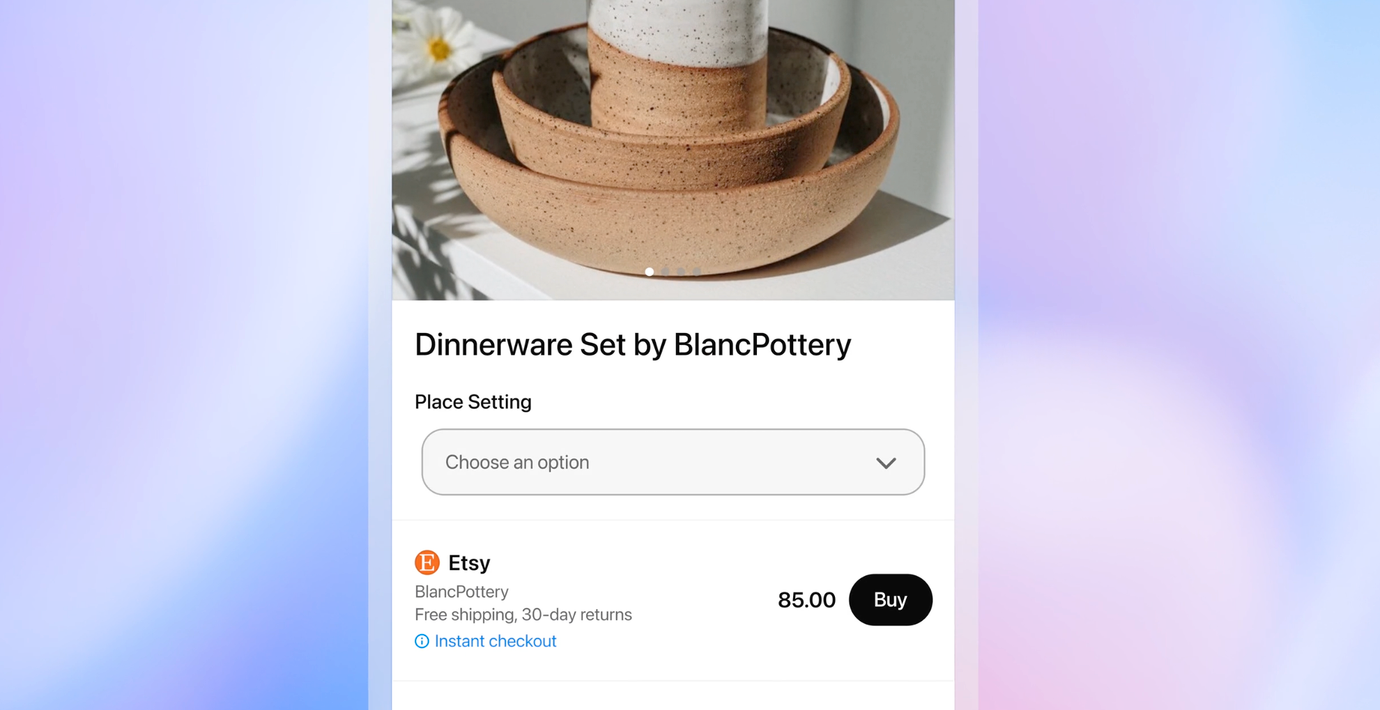Click the daisy flower in the photo
1380x710 pixels.
[434, 43]
